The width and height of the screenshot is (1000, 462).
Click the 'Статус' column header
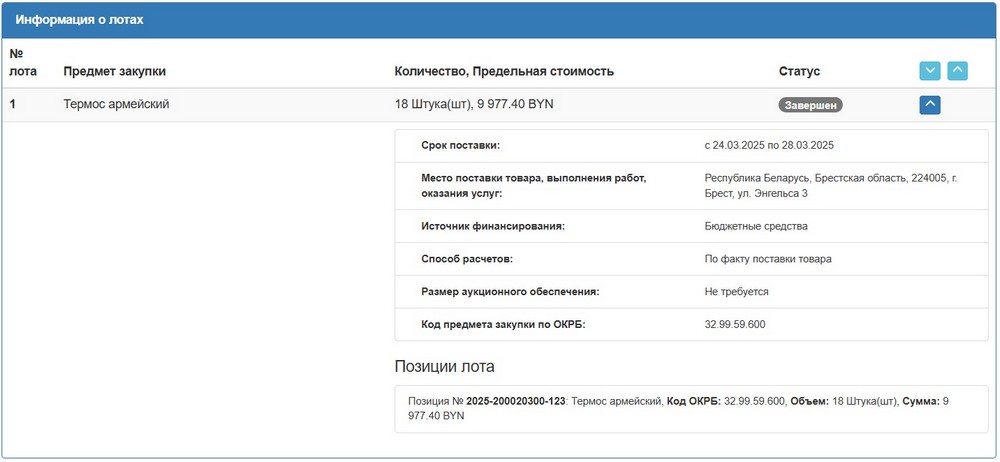point(799,71)
